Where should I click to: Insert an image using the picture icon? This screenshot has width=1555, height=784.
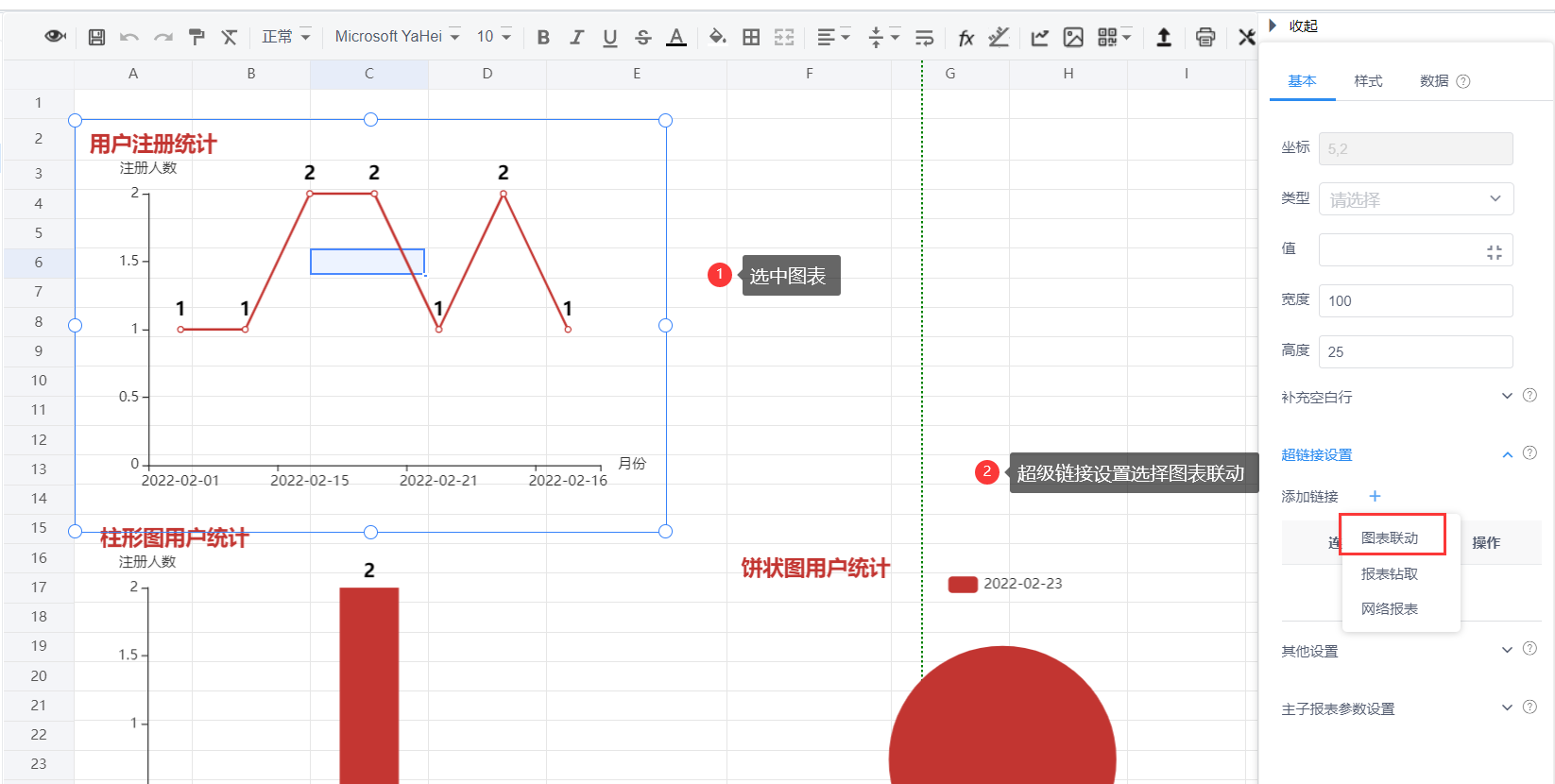1073,37
